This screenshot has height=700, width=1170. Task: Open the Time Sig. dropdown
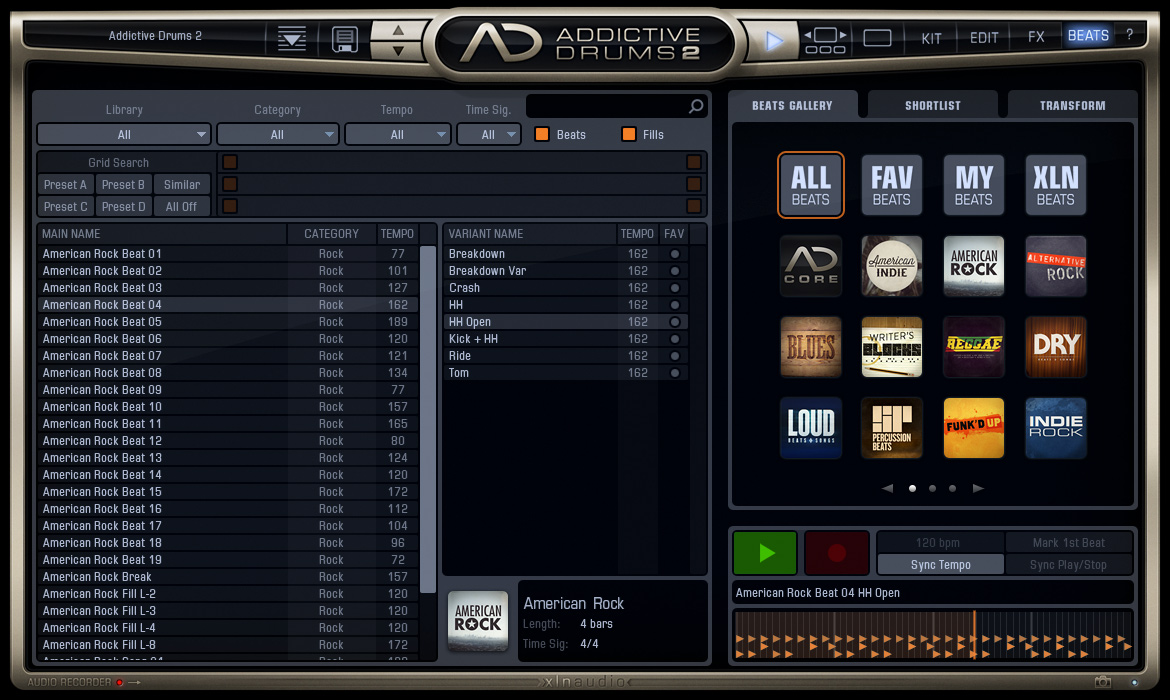tap(489, 134)
